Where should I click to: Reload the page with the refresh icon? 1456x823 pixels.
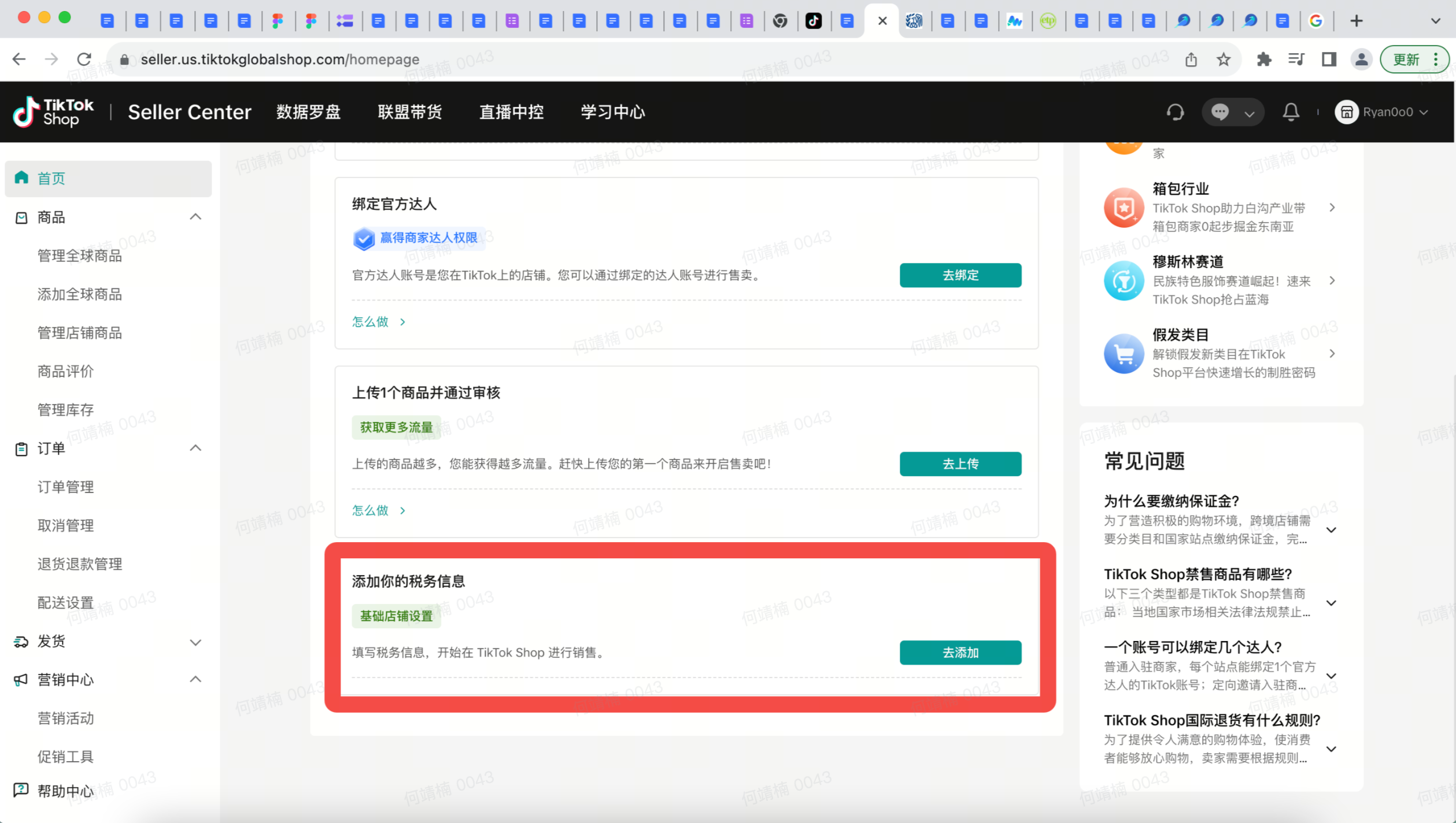pyautogui.click(x=84, y=59)
